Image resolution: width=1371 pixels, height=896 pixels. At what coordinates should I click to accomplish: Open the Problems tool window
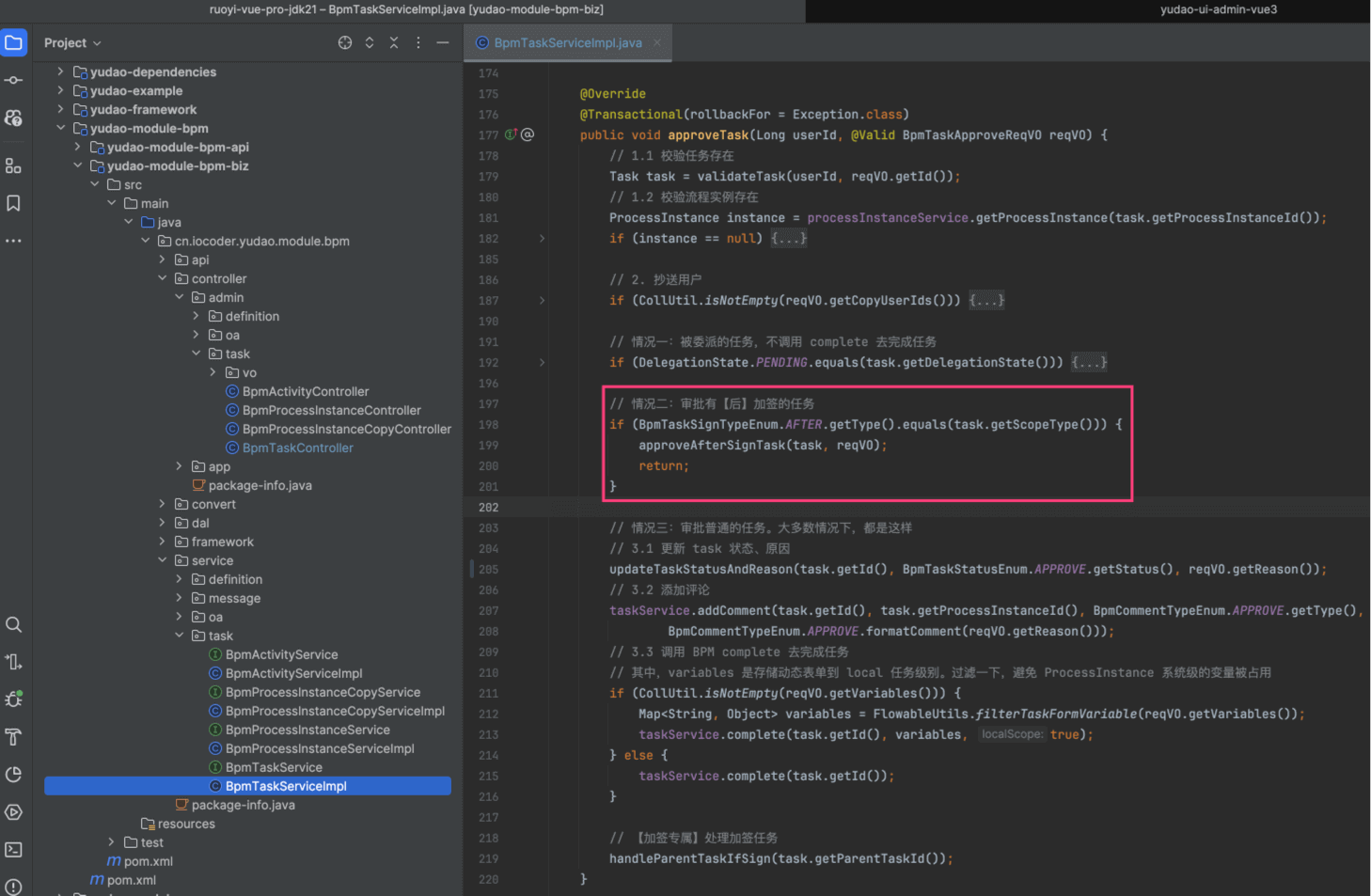tap(13, 886)
